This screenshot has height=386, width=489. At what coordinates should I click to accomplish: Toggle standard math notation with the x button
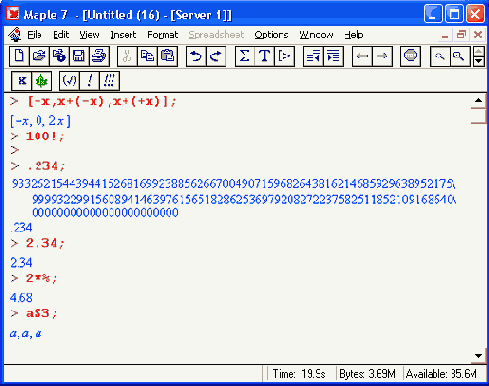pyautogui.click(x=22, y=81)
